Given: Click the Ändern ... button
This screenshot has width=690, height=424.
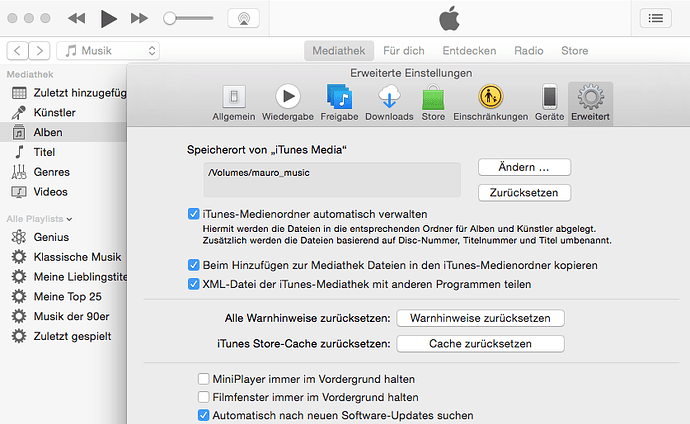Looking at the screenshot, I should coord(524,167).
